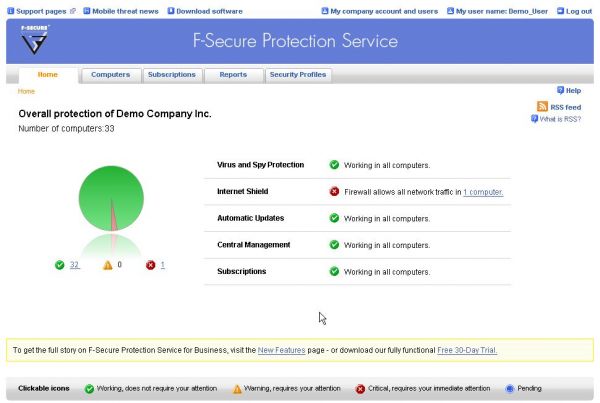Image resolution: width=600 pixels, height=403 pixels.
Task: Open the 1 computer firewall link
Action: pyautogui.click(x=483, y=192)
